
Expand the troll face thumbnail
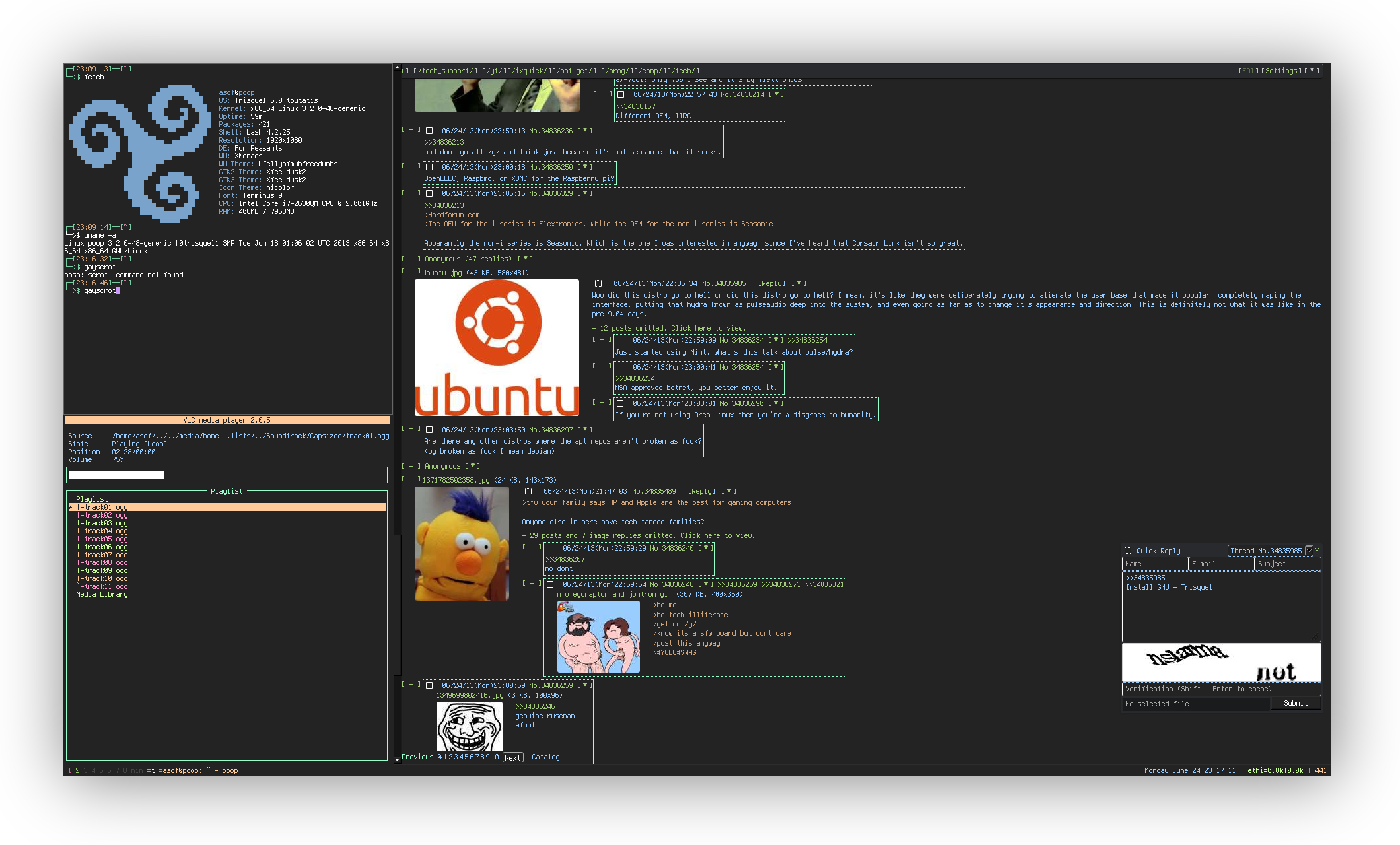pyautogui.click(x=469, y=726)
